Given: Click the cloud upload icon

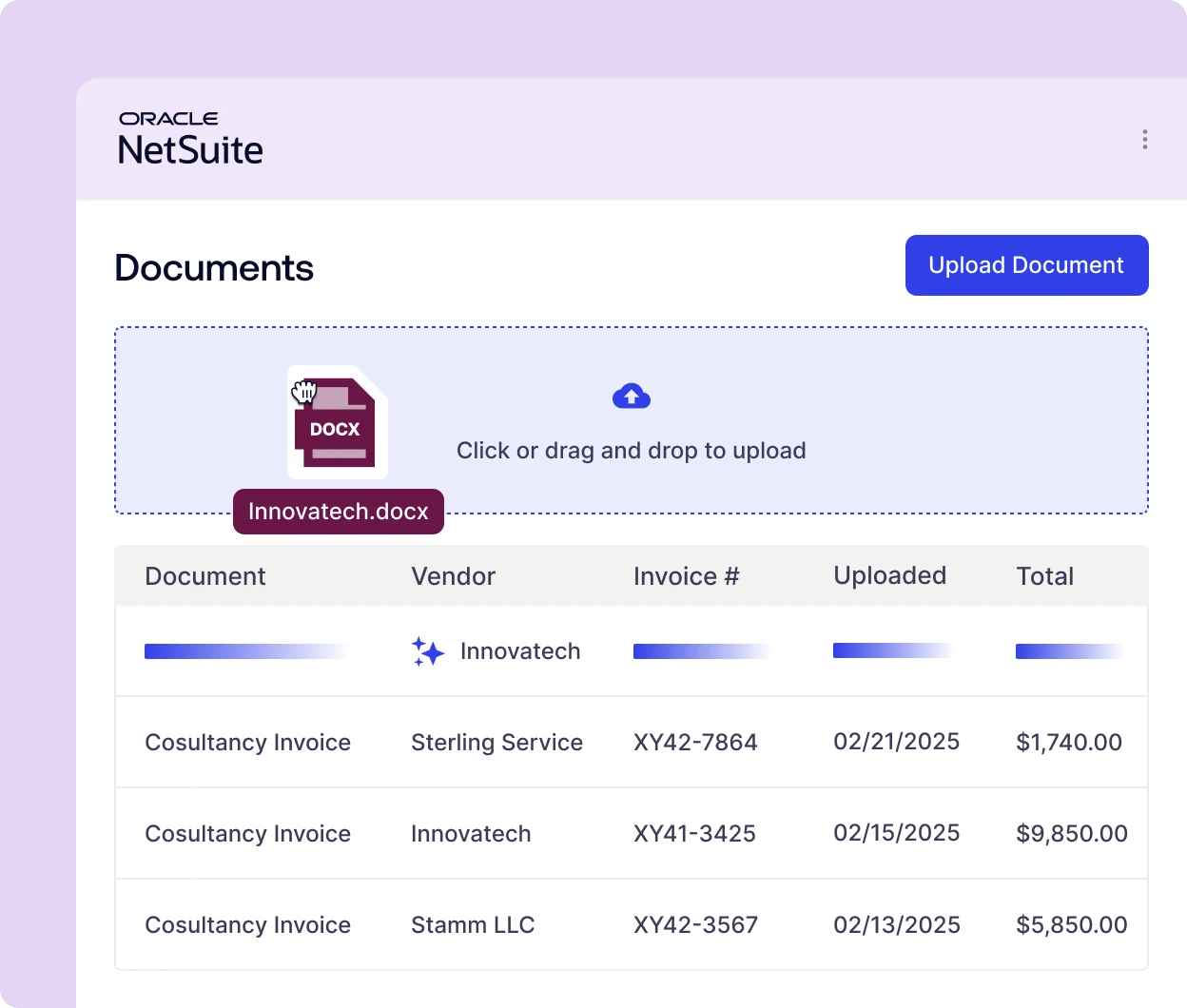Looking at the screenshot, I should 632,397.
